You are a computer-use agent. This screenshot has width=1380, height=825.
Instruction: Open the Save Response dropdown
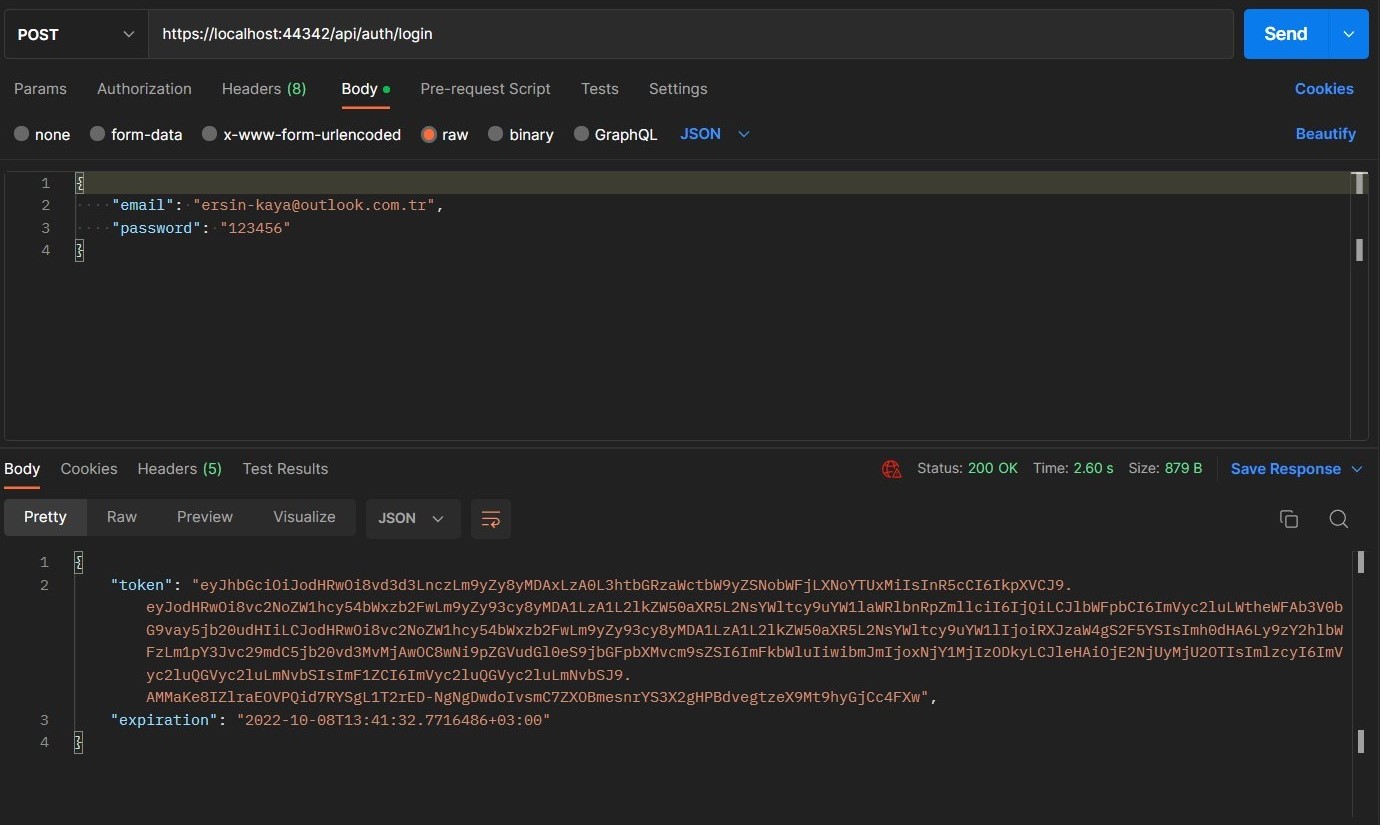(1296, 468)
